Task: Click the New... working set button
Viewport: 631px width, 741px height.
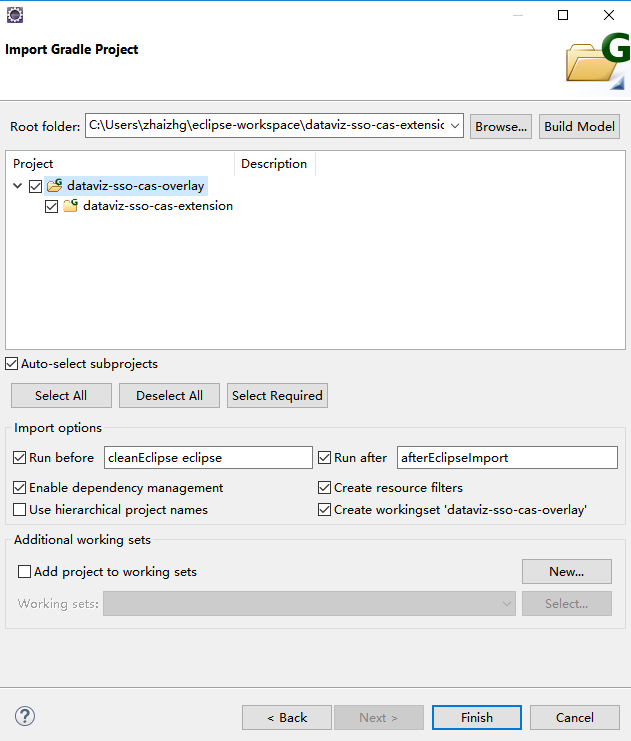Action: pos(567,572)
